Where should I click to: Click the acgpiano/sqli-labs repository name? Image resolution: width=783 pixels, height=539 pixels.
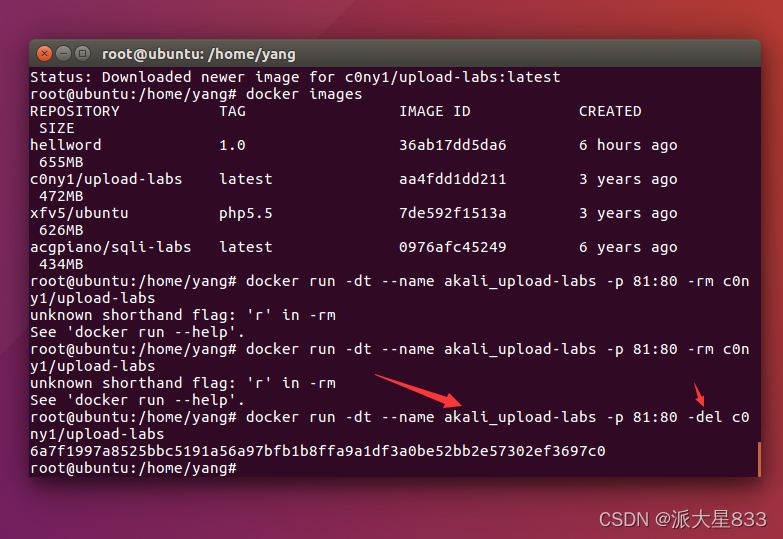tap(110, 247)
